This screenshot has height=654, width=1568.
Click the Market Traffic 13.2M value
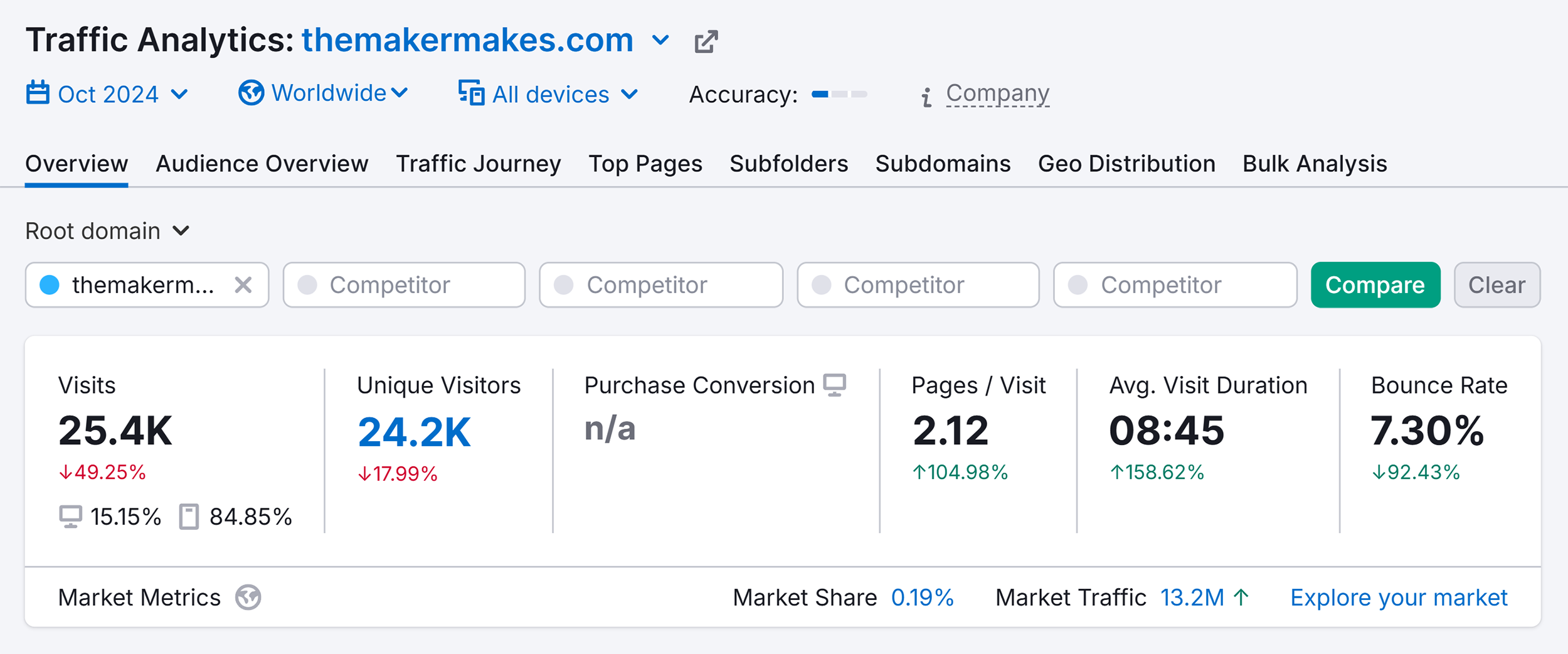[1192, 598]
